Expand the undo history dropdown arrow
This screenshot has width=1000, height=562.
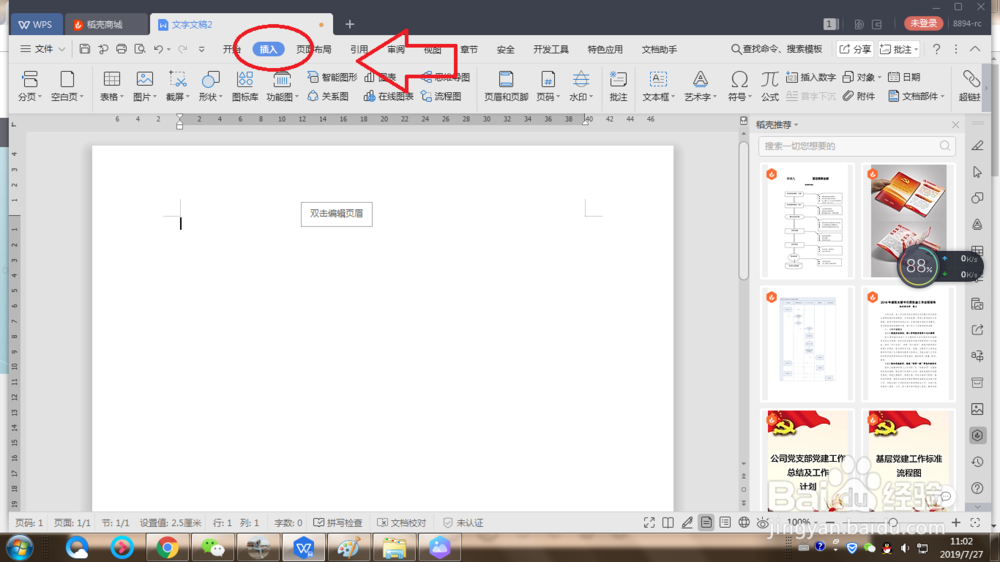168,49
